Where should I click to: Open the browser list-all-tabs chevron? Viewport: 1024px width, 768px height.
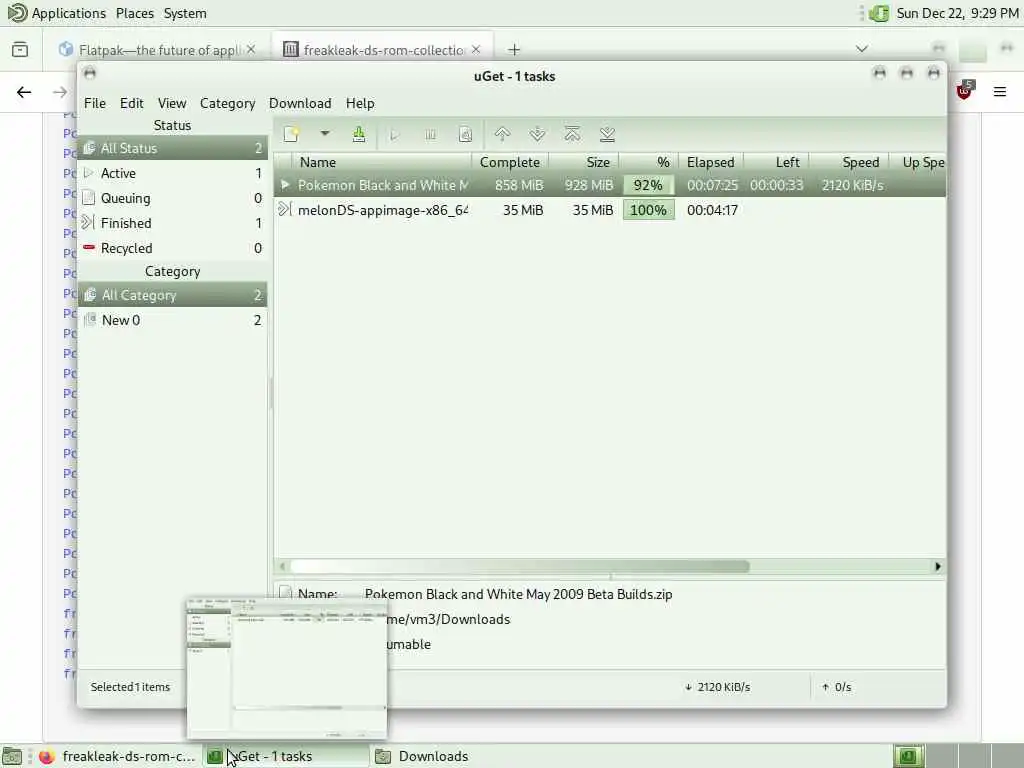861,49
